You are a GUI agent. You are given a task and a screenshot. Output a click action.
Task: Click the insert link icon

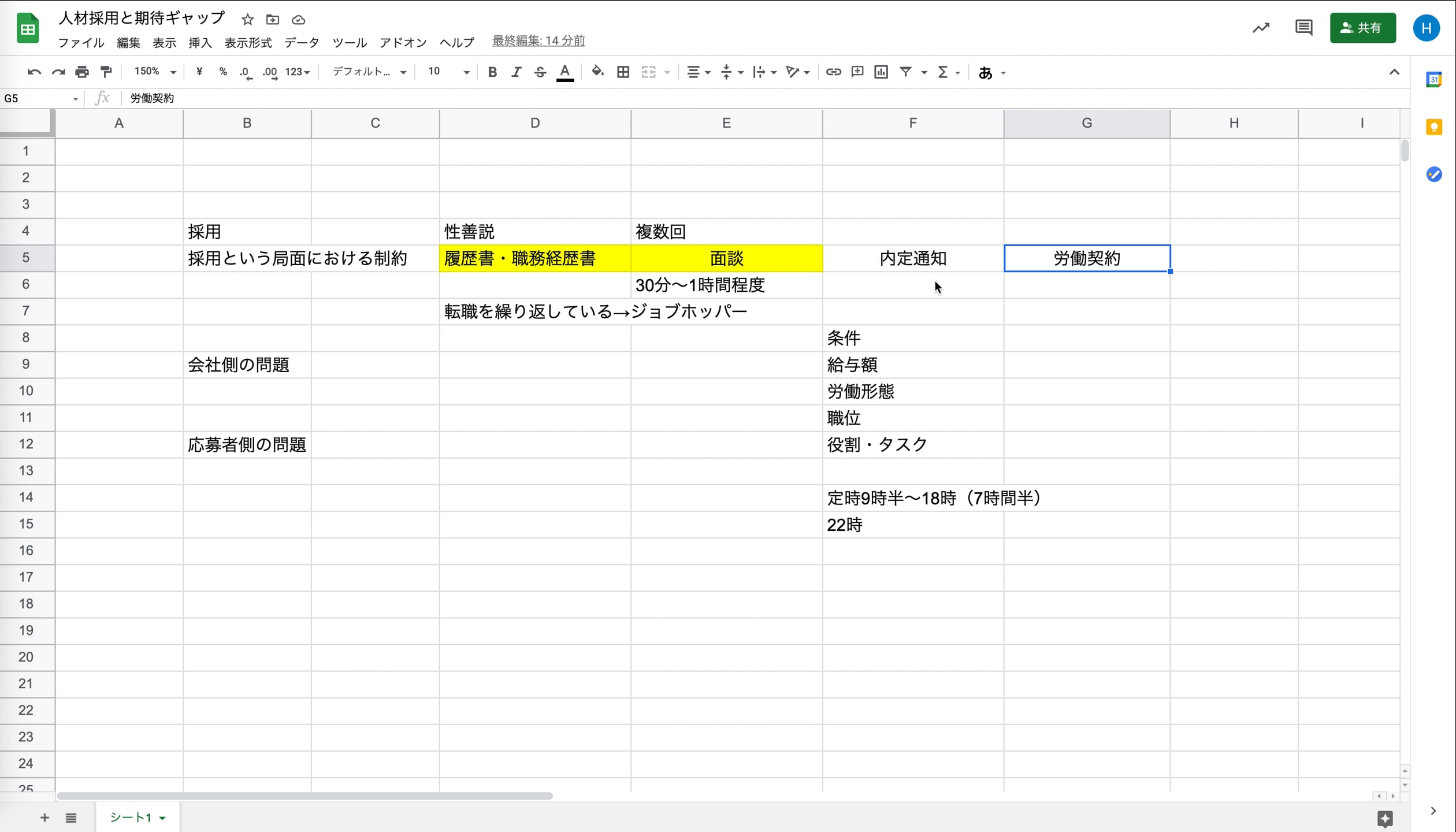(833, 72)
